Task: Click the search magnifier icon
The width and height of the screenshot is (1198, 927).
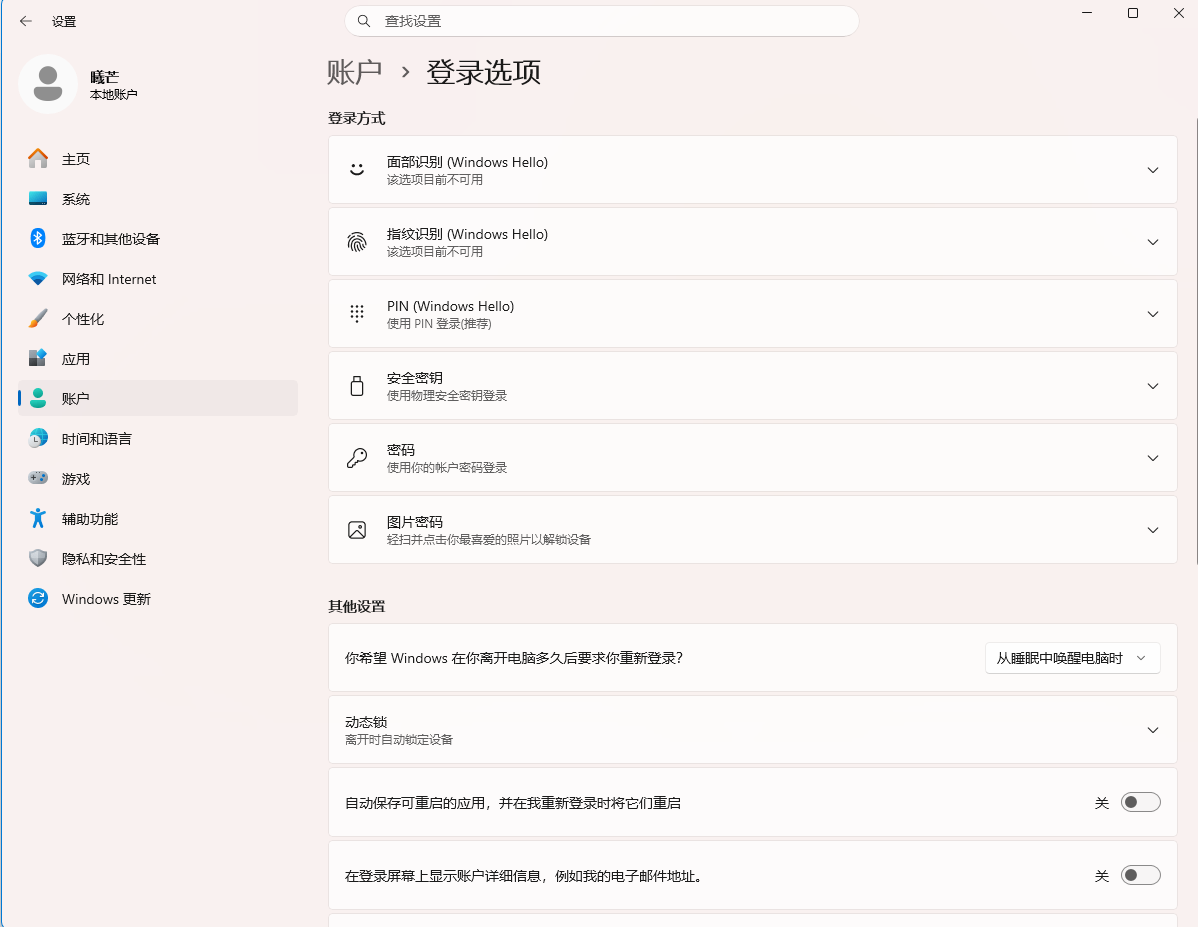Action: (364, 21)
